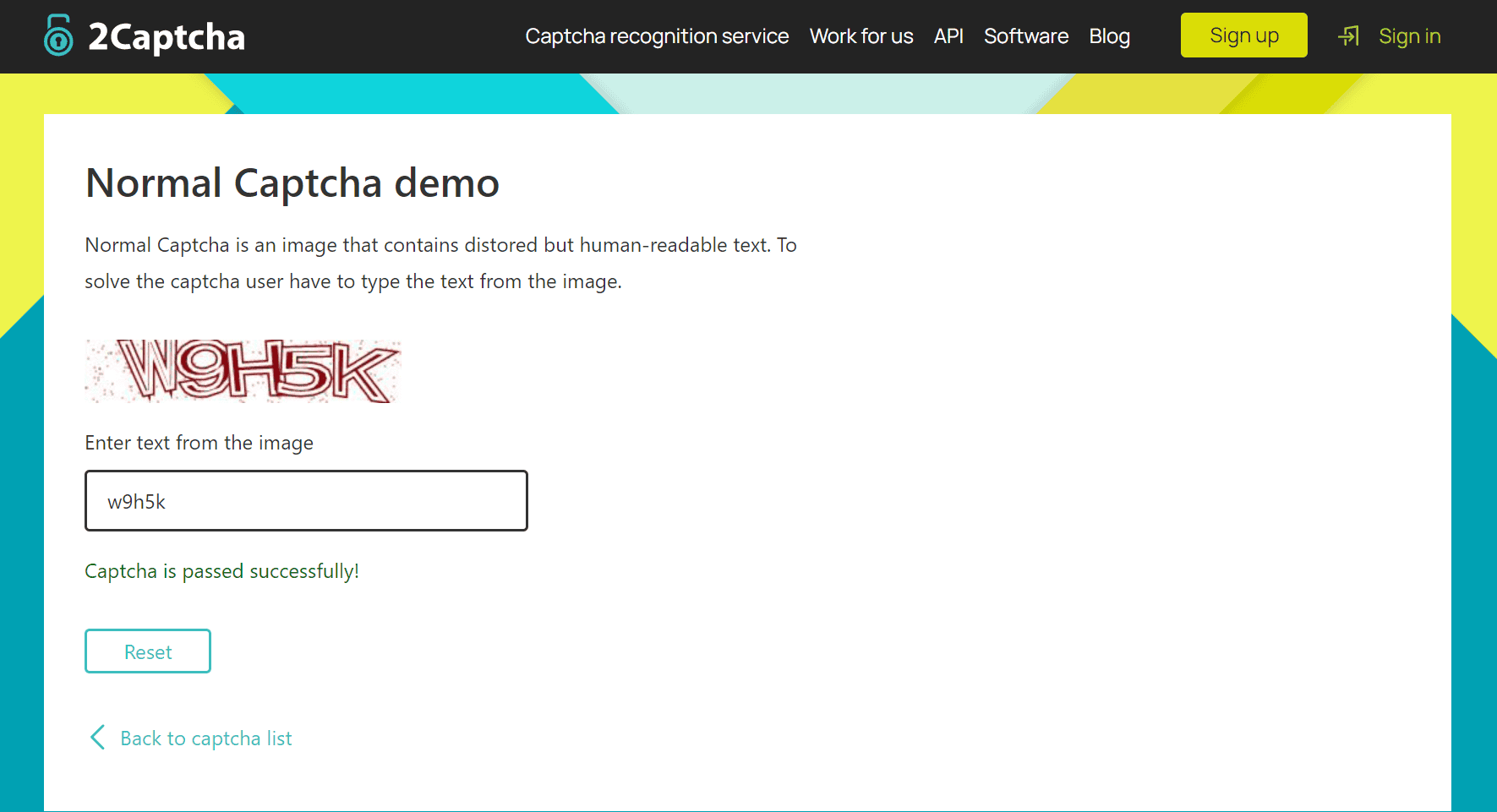Click the yellow Sign up button
Screen dimensions: 1497x812
pos(1243,35)
